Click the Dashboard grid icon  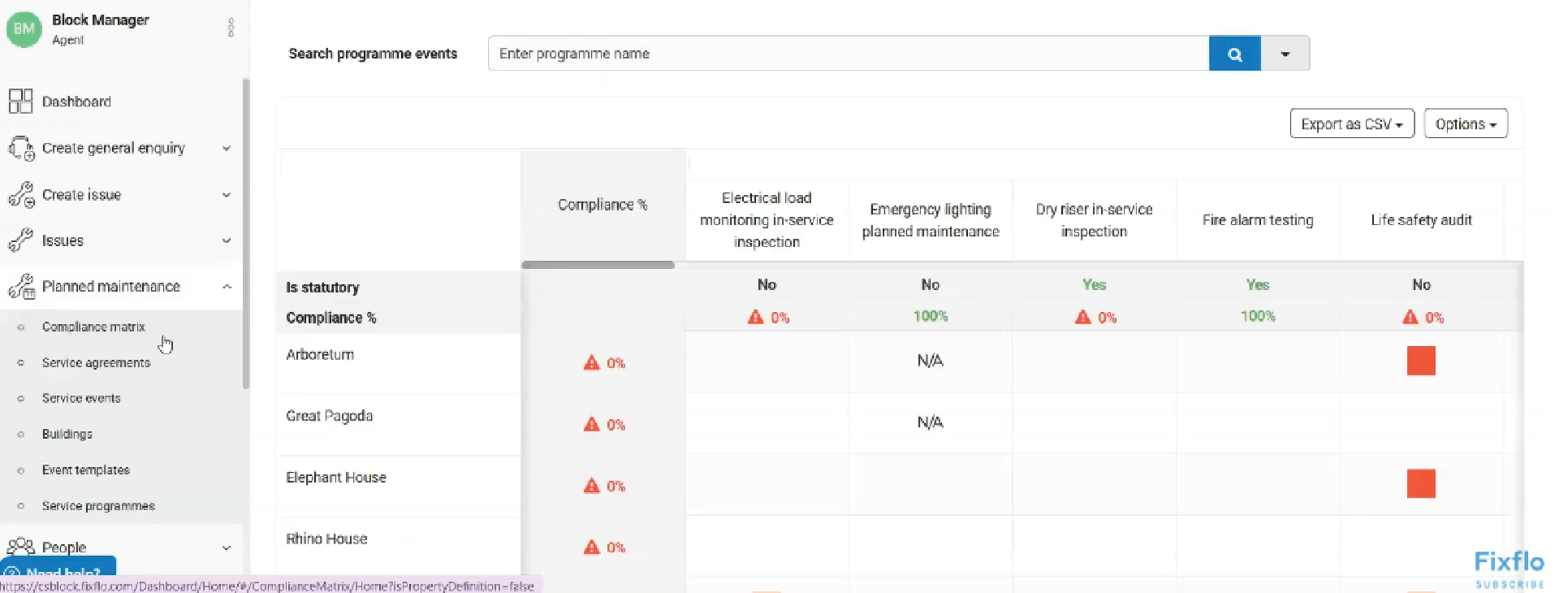point(20,102)
